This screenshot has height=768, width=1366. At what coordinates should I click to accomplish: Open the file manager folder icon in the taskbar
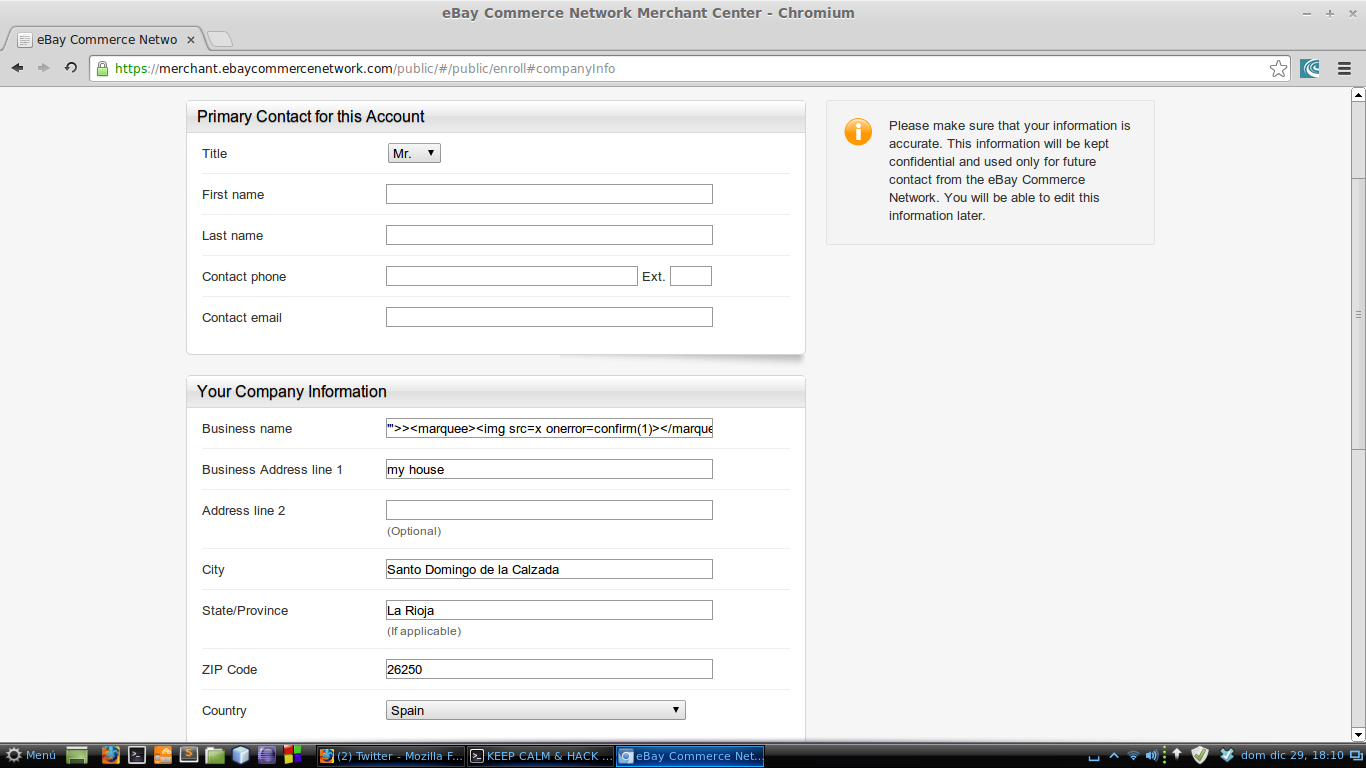[x=214, y=755]
